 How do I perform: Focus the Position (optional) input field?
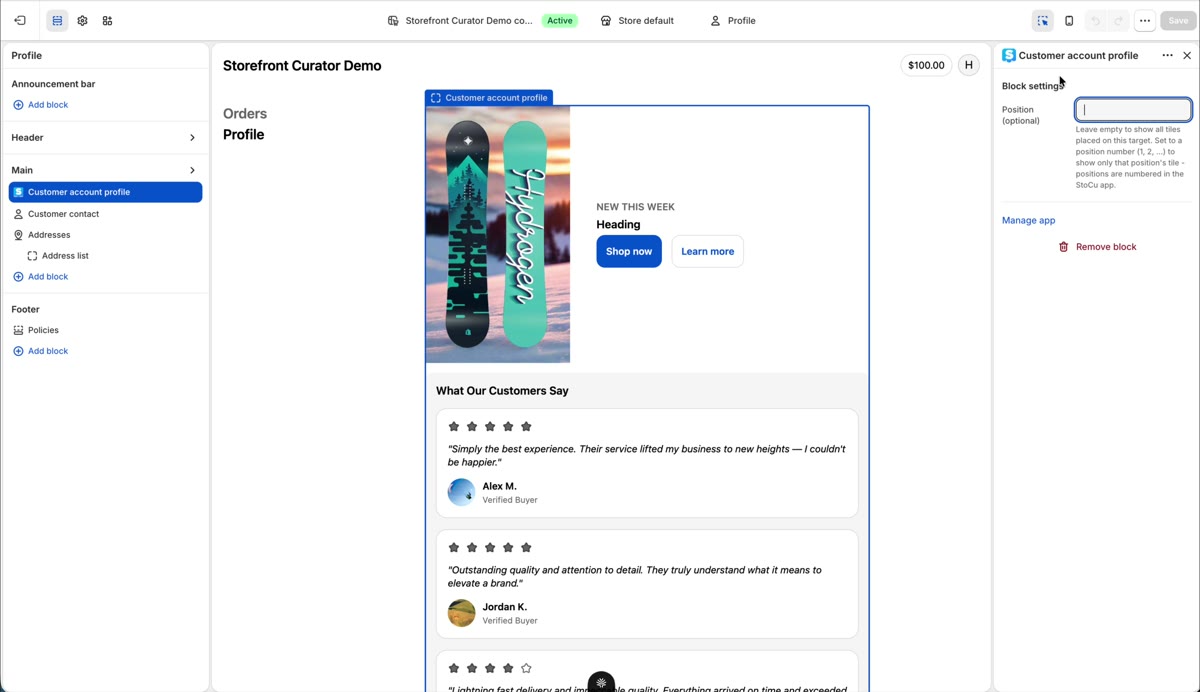[x=1133, y=110]
